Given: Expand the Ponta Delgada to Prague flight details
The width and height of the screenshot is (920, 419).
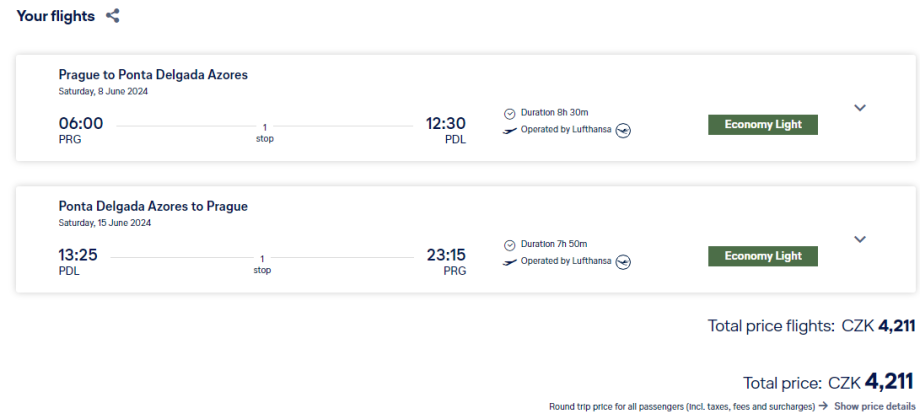Looking at the screenshot, I should (860, 239).
